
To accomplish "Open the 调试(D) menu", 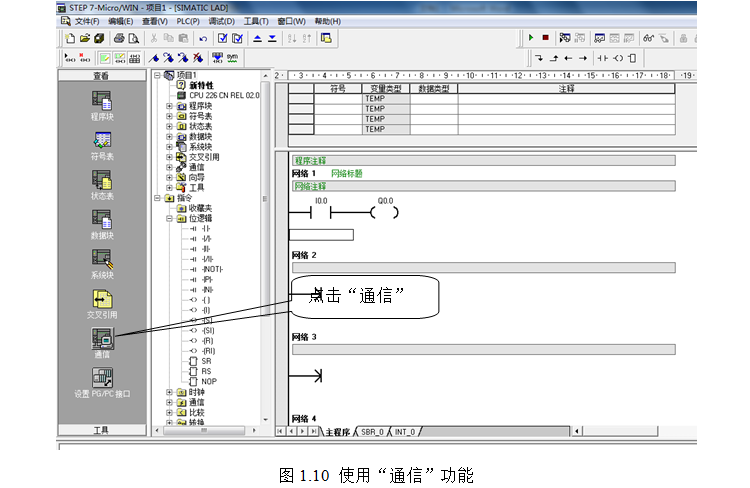I will click(x=221, y=22).
